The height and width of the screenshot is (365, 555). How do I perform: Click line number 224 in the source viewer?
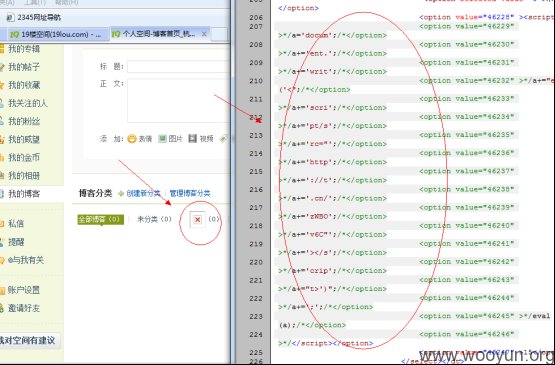256,335
